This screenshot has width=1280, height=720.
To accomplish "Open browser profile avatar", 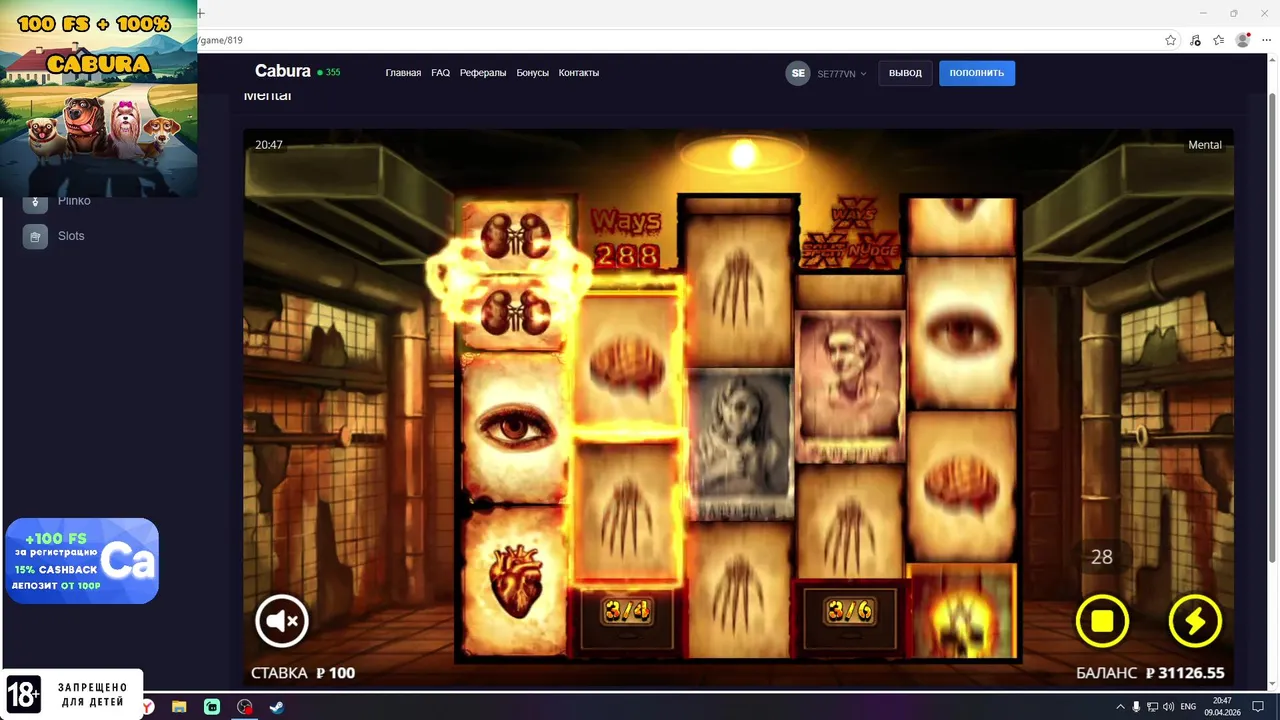I will (1243, 40).
